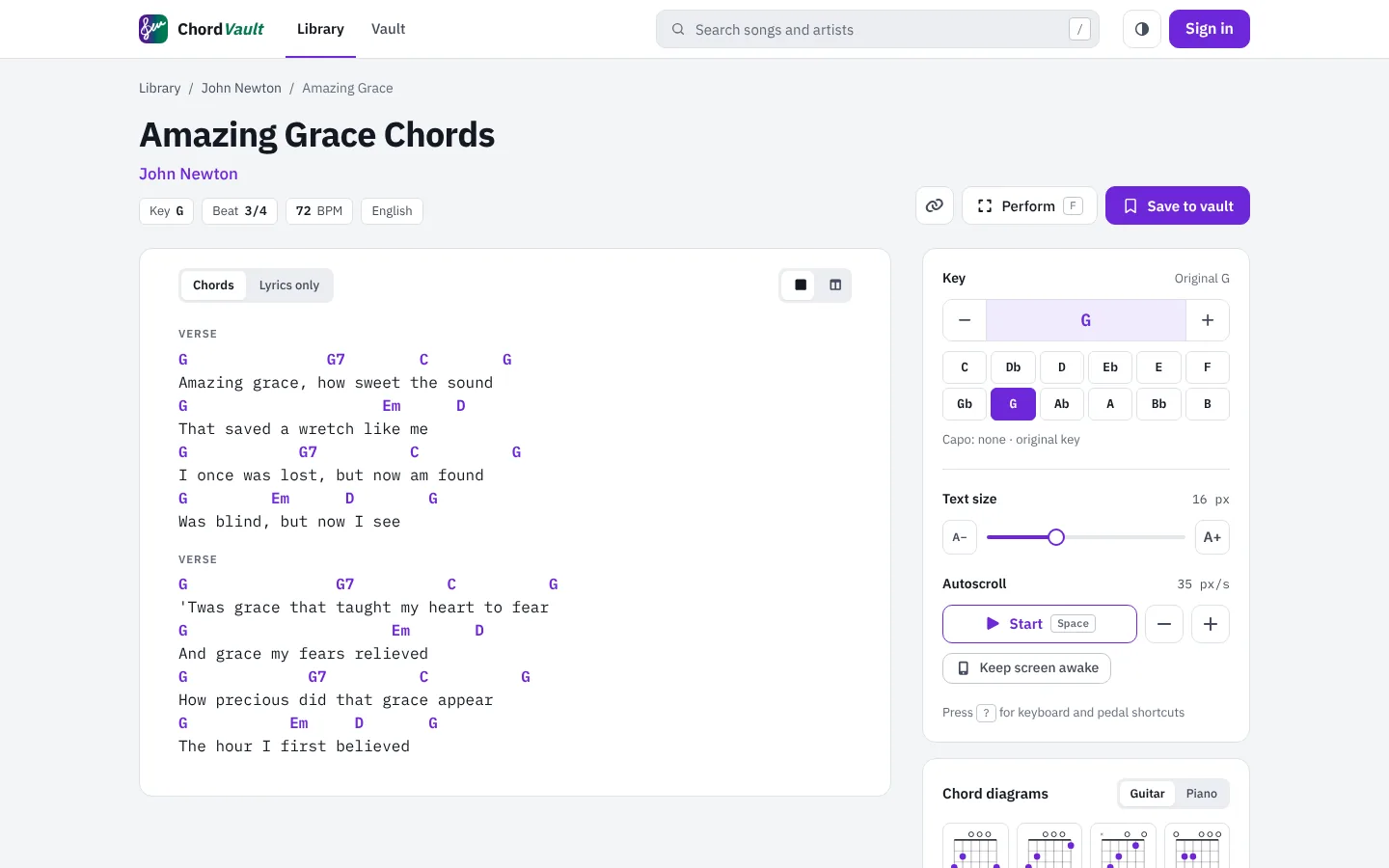The width and height of the screenshot is (1389, 868).
Task: Click the Sign in button
Action: coord(1210,29)
